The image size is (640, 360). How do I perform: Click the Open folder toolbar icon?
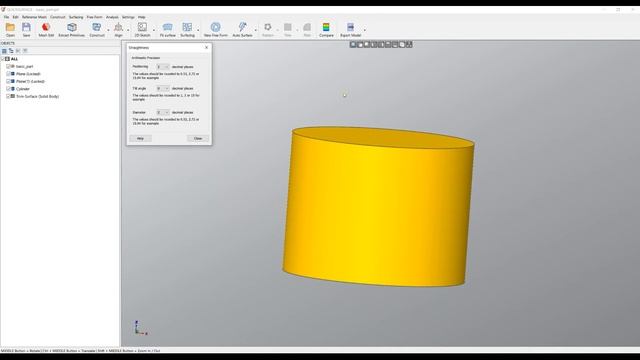coord(10,27)
